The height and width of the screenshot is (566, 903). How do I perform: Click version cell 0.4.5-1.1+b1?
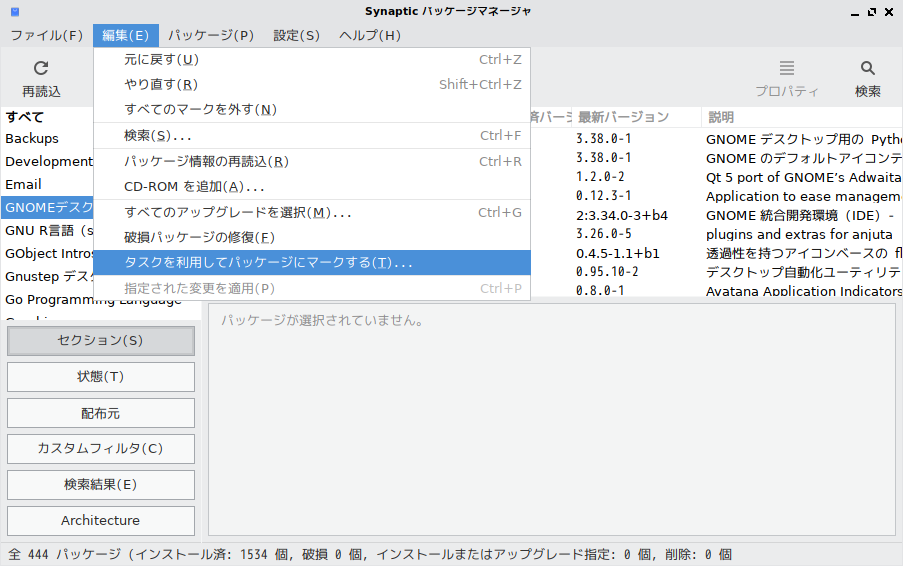click(618, 254)
